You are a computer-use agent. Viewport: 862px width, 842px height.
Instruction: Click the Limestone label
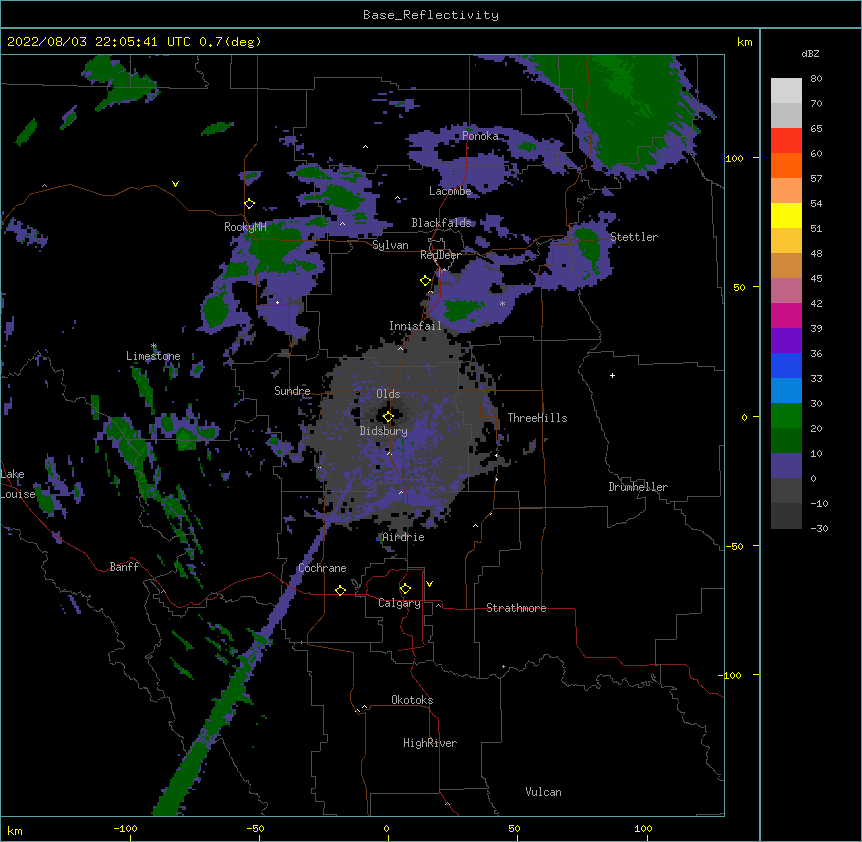[153, 356]
